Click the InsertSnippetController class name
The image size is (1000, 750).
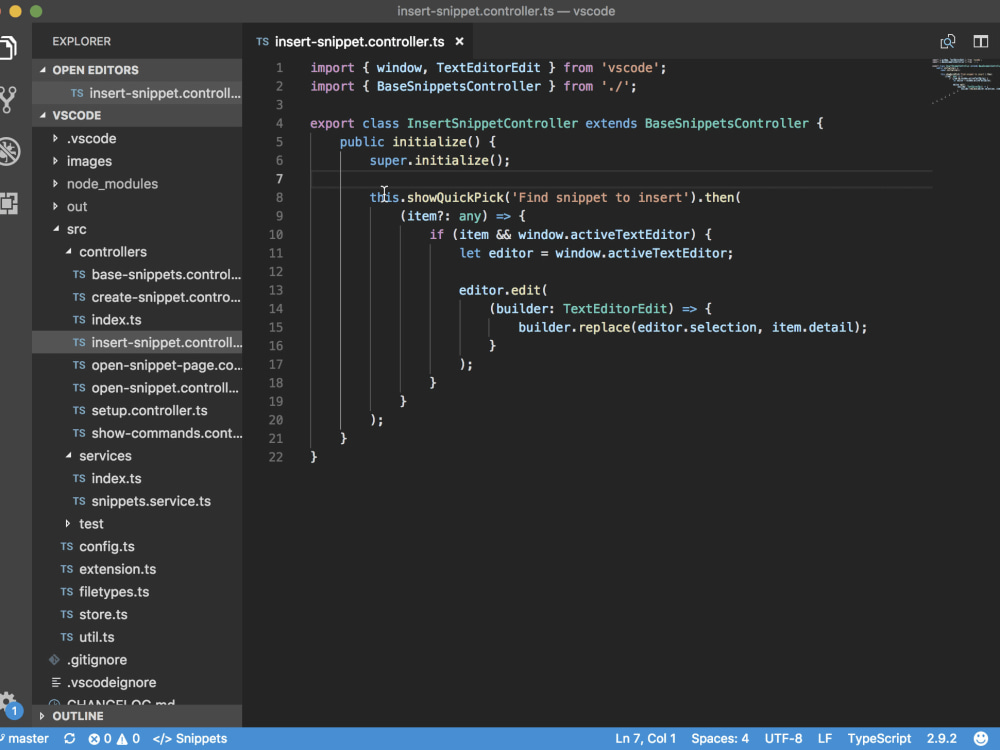pos(492,123)
